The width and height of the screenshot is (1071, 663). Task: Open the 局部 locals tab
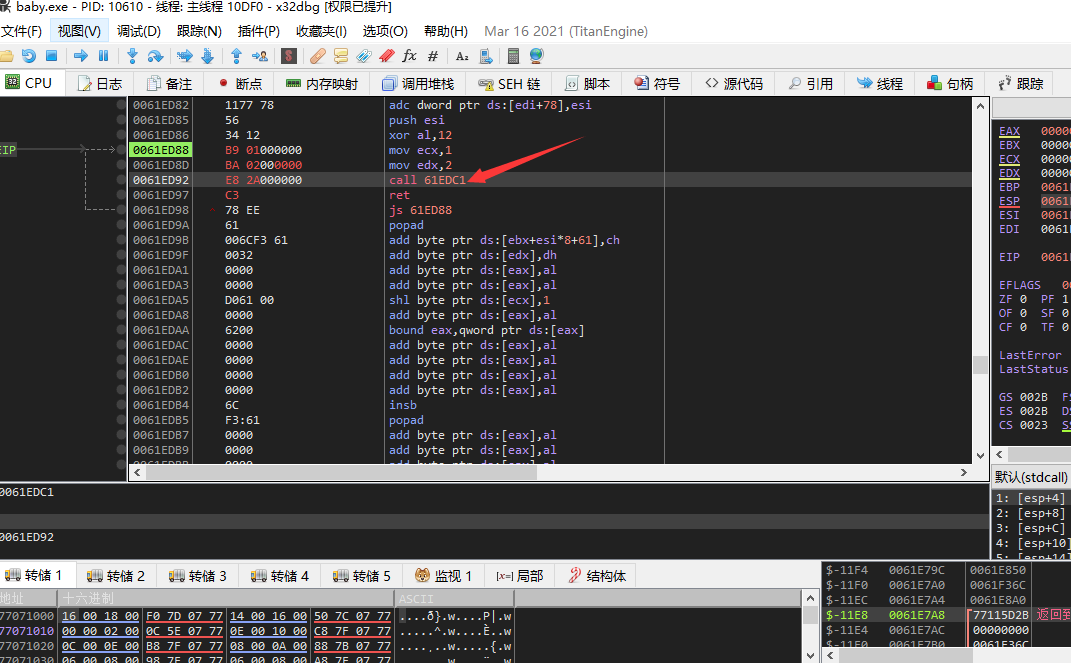[520, 576]
